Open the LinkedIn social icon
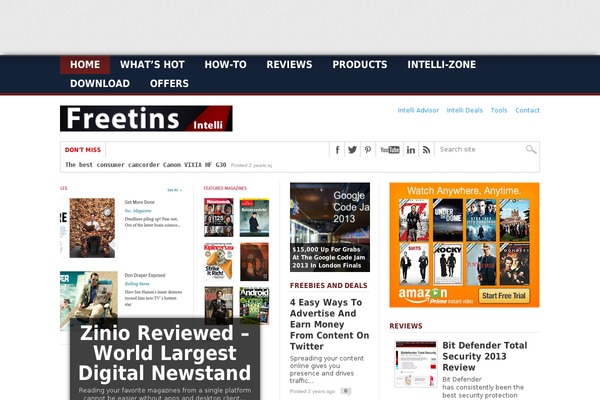Viewport: 600px width, 400px height. pos(411,150)
